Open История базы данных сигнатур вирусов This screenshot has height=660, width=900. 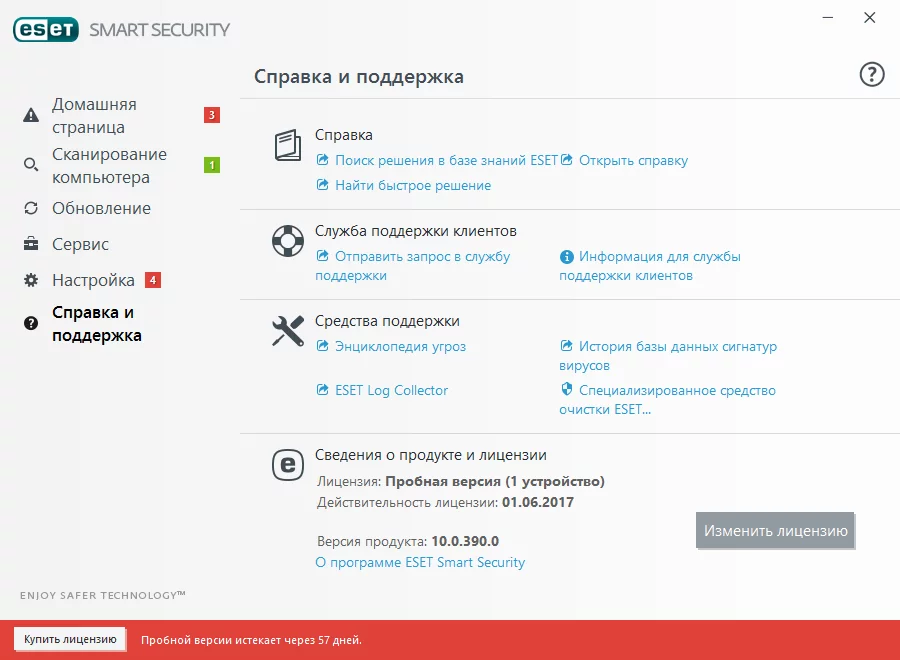[668, 356]
